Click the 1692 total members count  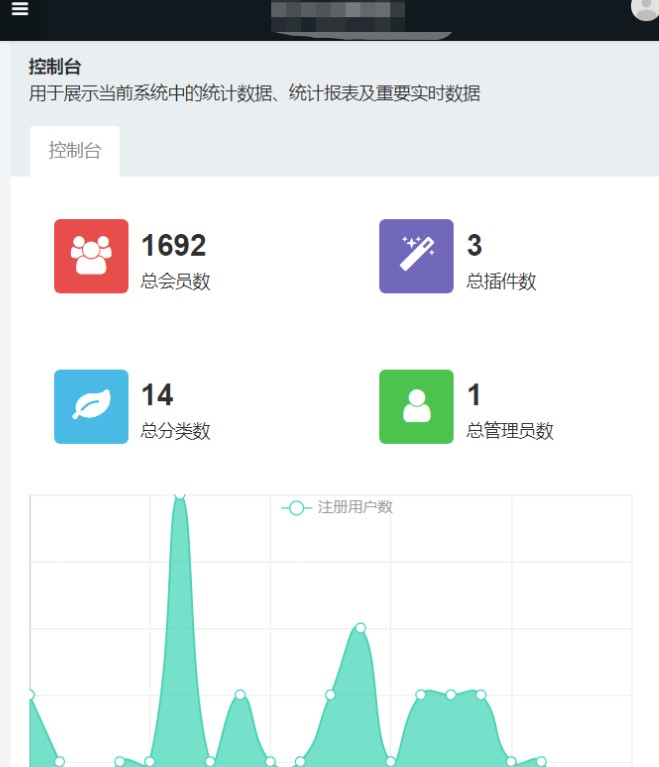(174, 245)
